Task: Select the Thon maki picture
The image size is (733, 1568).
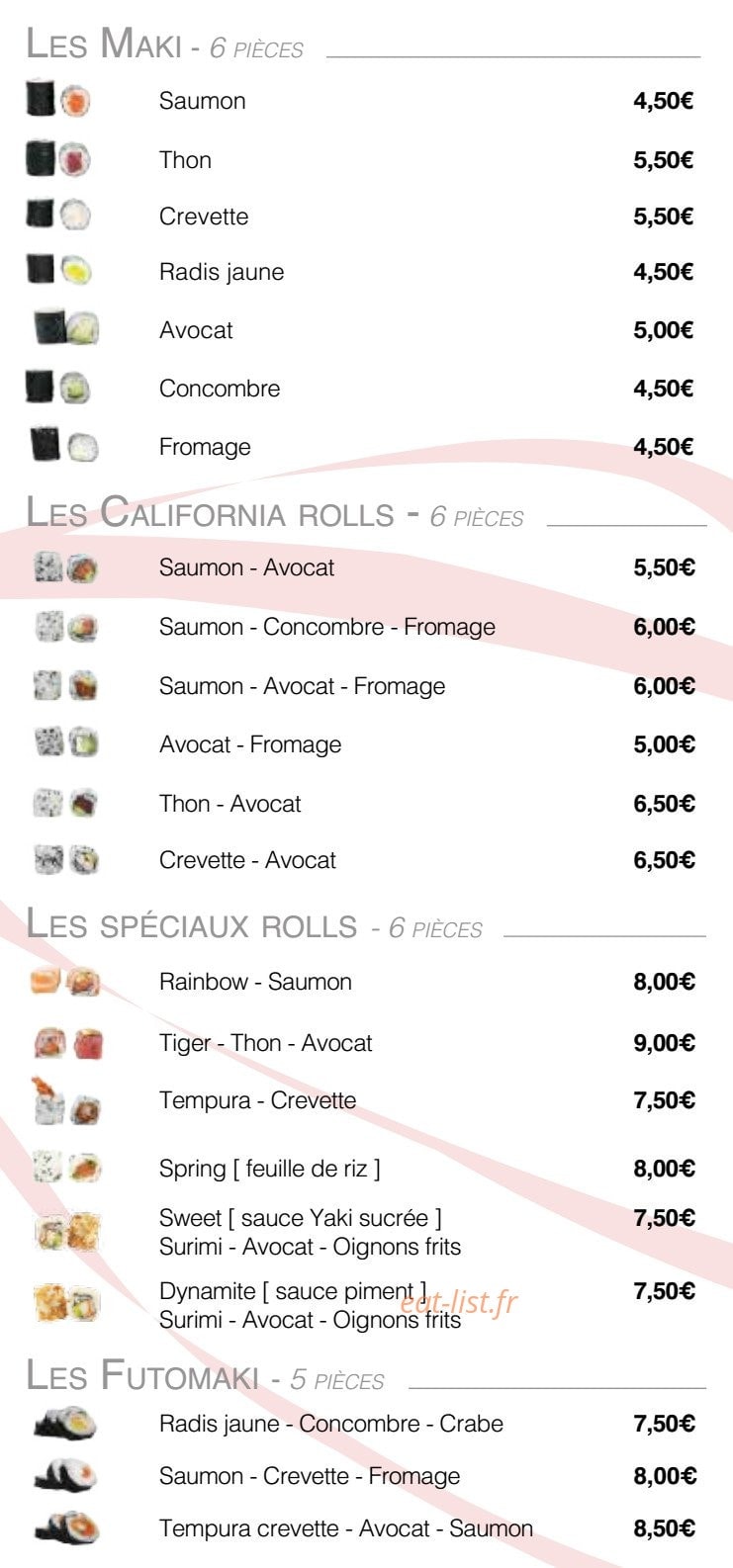Action: click(x=58, y=158)
